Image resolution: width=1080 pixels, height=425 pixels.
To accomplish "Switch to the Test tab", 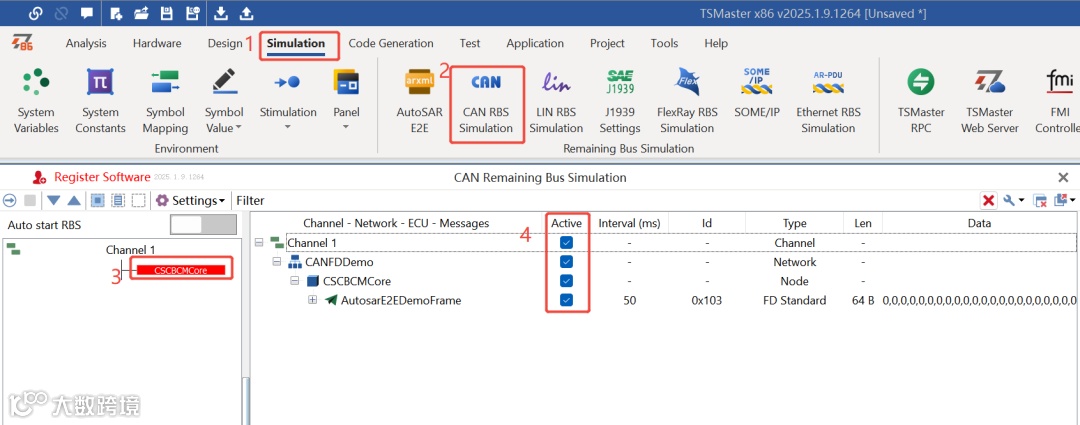I will pyautogui.click(x=470, y=43).
